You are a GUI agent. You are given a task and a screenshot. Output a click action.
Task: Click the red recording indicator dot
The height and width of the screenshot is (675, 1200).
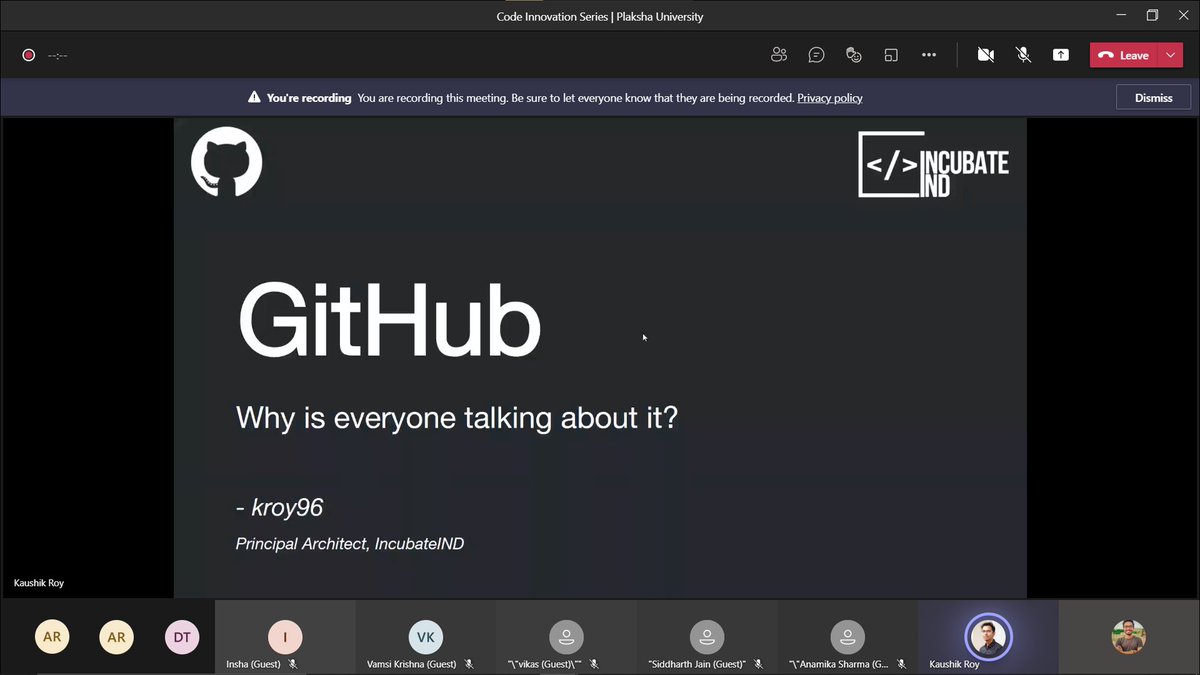(28, 55)
